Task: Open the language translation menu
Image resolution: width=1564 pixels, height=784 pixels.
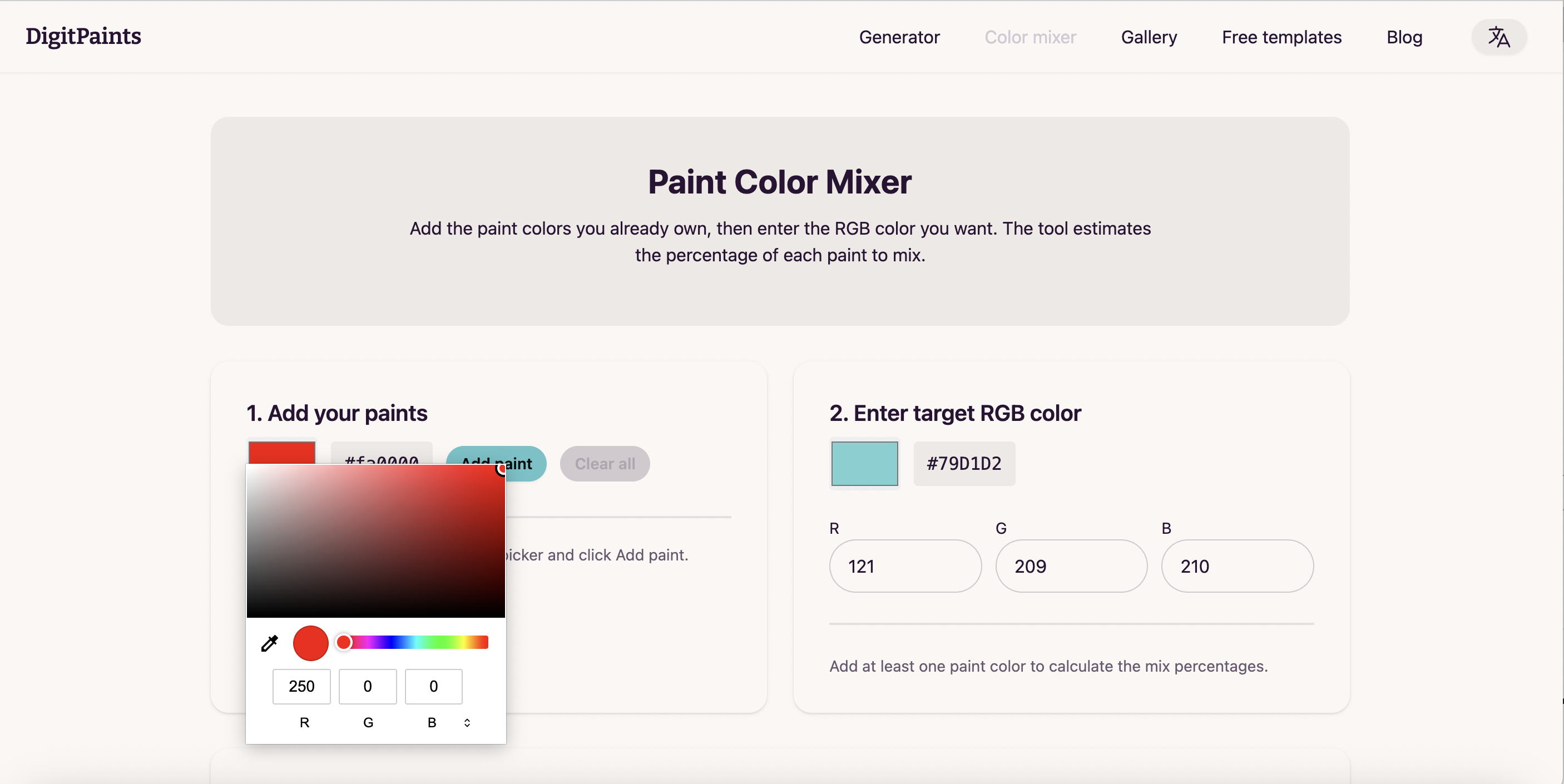Action: tap(1499, 37)
